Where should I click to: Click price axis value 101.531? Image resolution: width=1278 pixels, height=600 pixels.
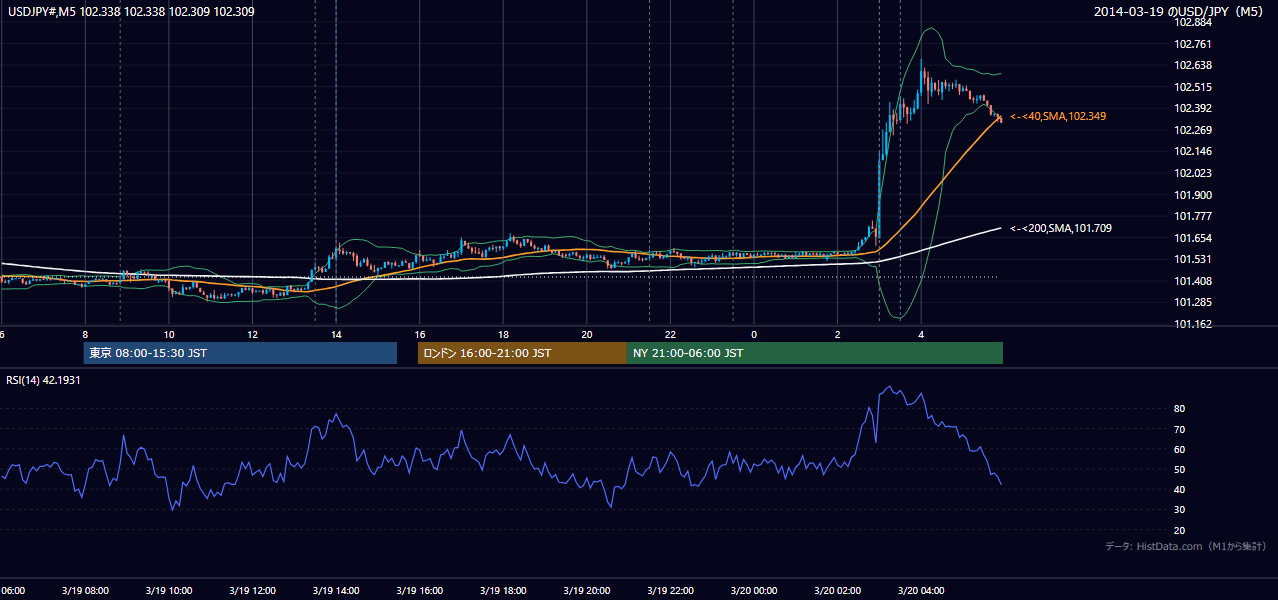1192,259
